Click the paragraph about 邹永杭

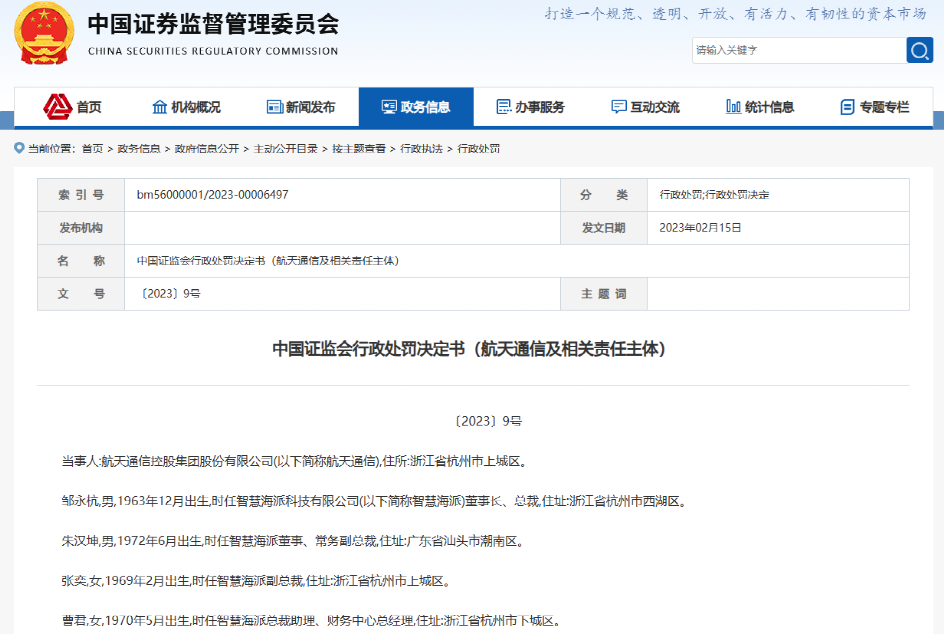(374, 502)
